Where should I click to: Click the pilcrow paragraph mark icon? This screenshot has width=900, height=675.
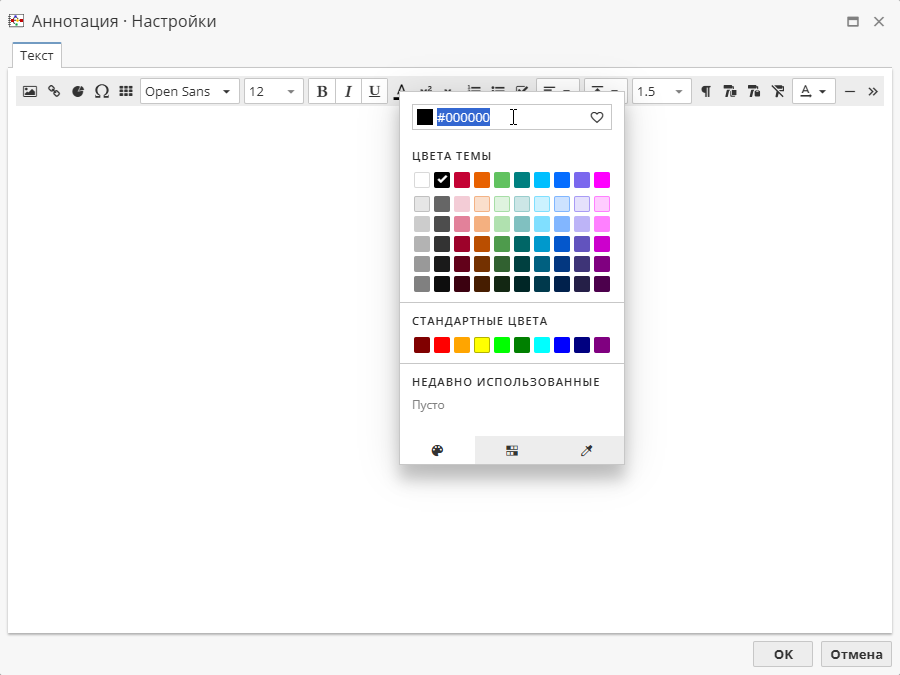tap(706, 91)
